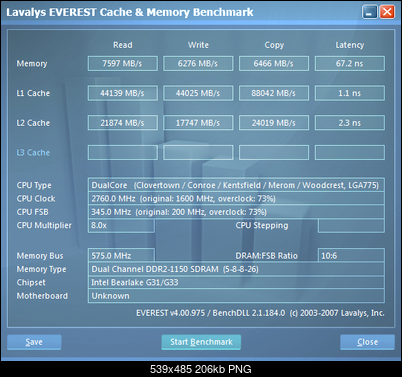402x377 pixels.
Task: Click the Memory Type DDR2-1150 field
Action: (236, 269)
